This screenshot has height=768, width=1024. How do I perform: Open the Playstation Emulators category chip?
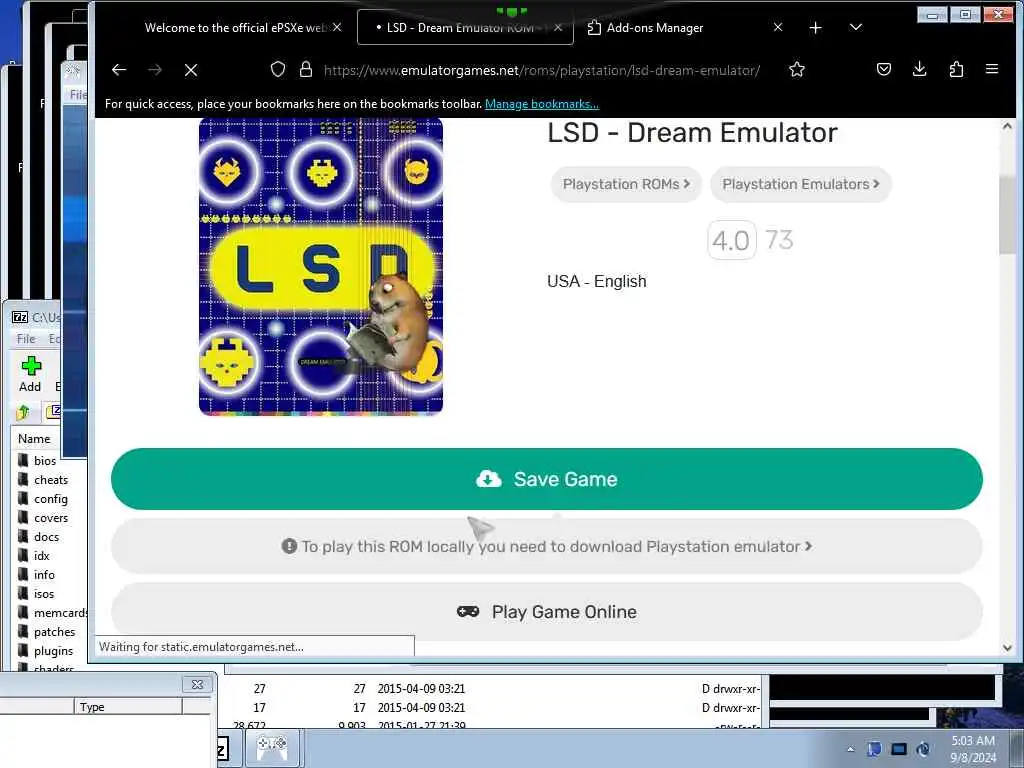tap(801, 184)
